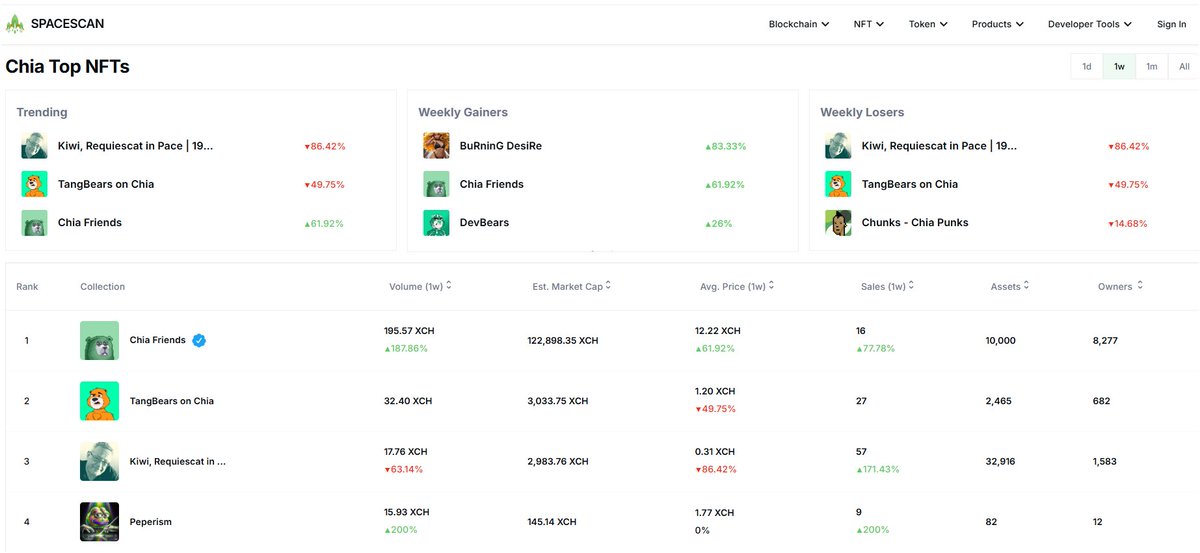Click Chia Friends thumbnail in Weekly Gainers
The height and width of the screenshot is (553, 1200).
click(436, 184)
